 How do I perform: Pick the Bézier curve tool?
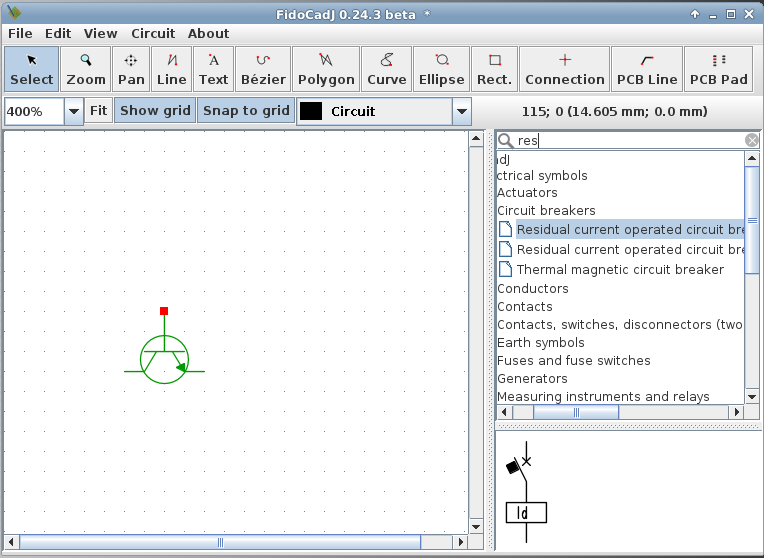[263, 69]
